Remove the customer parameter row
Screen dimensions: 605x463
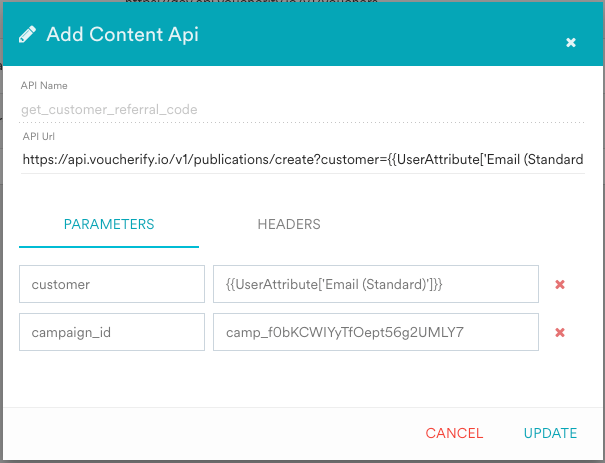click(560, 284)
